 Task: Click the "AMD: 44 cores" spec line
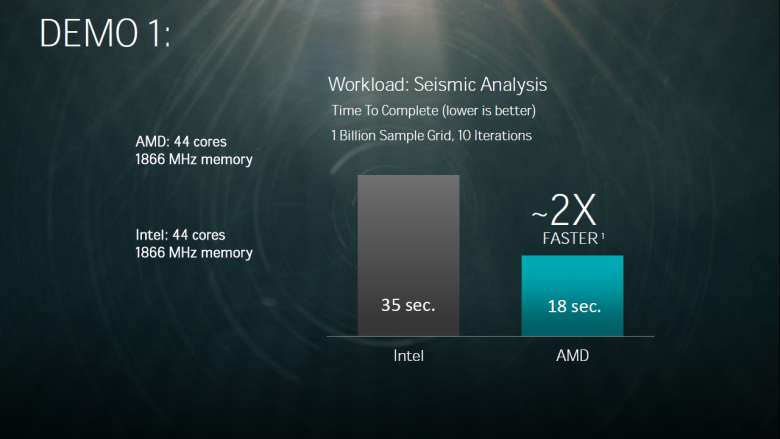[x=181, y=142]
